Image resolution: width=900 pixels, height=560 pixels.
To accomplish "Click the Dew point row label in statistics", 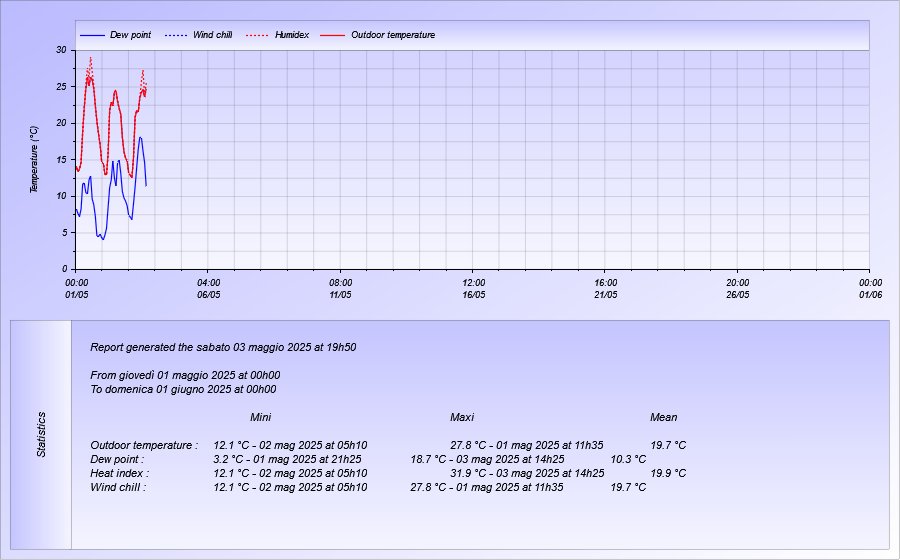I will coord(117,459).
